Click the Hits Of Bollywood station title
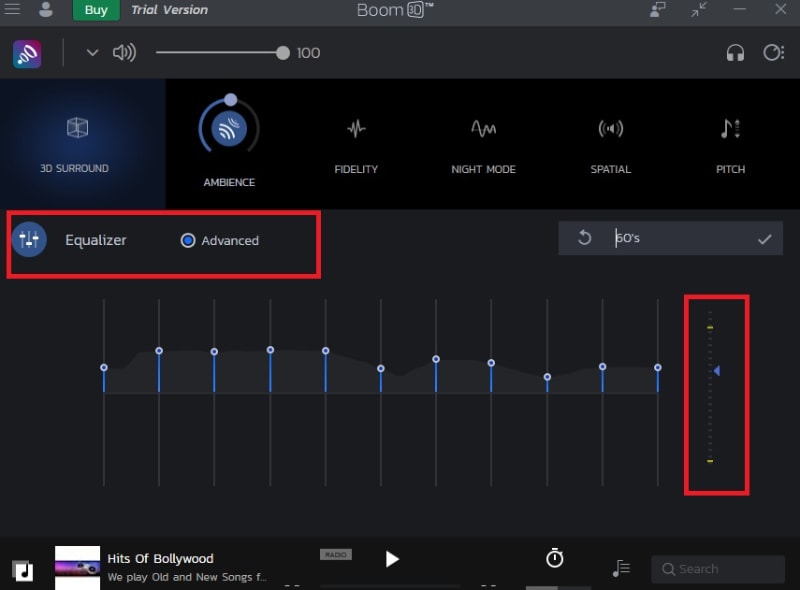Image resolution: width=800 pixels, height=590 pixels. click(160, 559)
